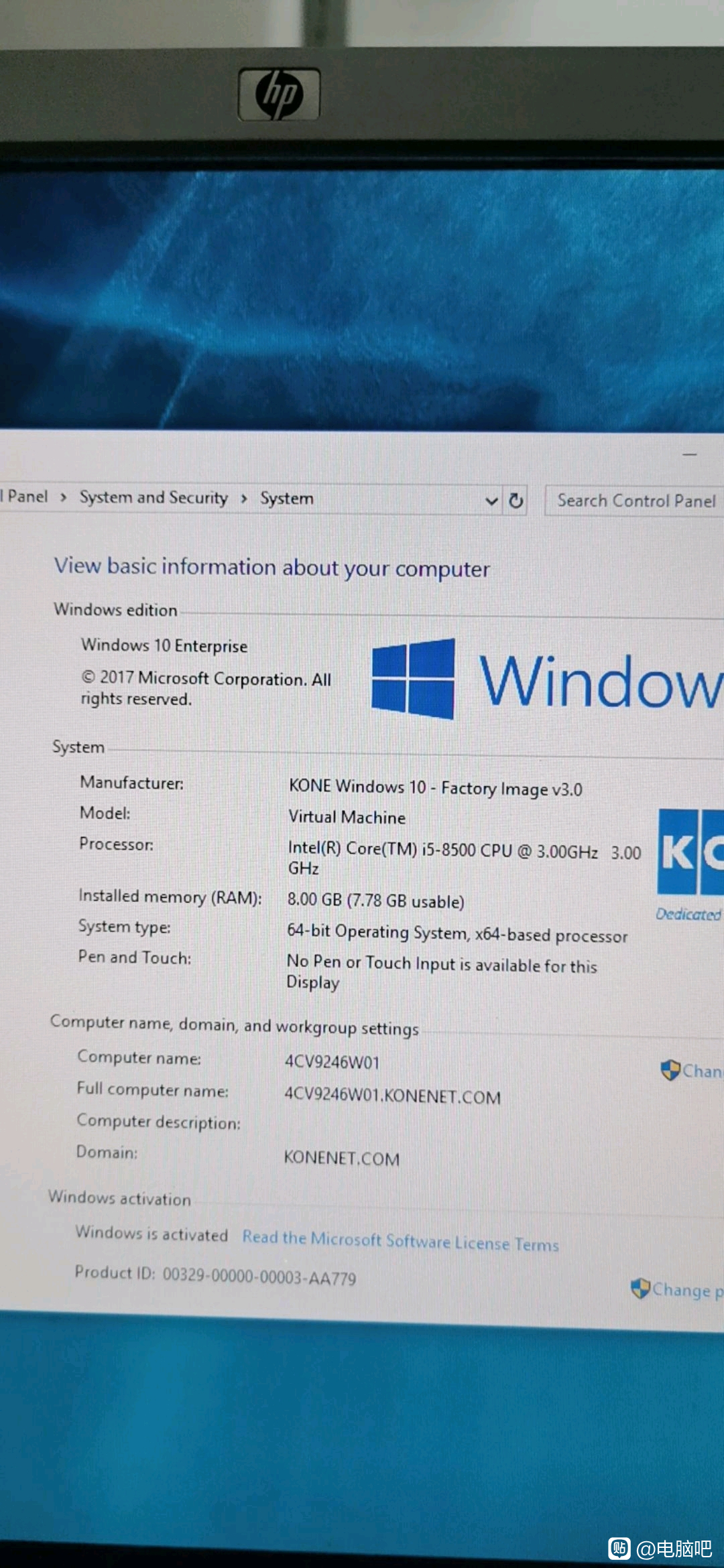The width and height of the screenshot is (724, 1568).
Task: Click the Windows is activated status
Action: [x=152, y=1233]
